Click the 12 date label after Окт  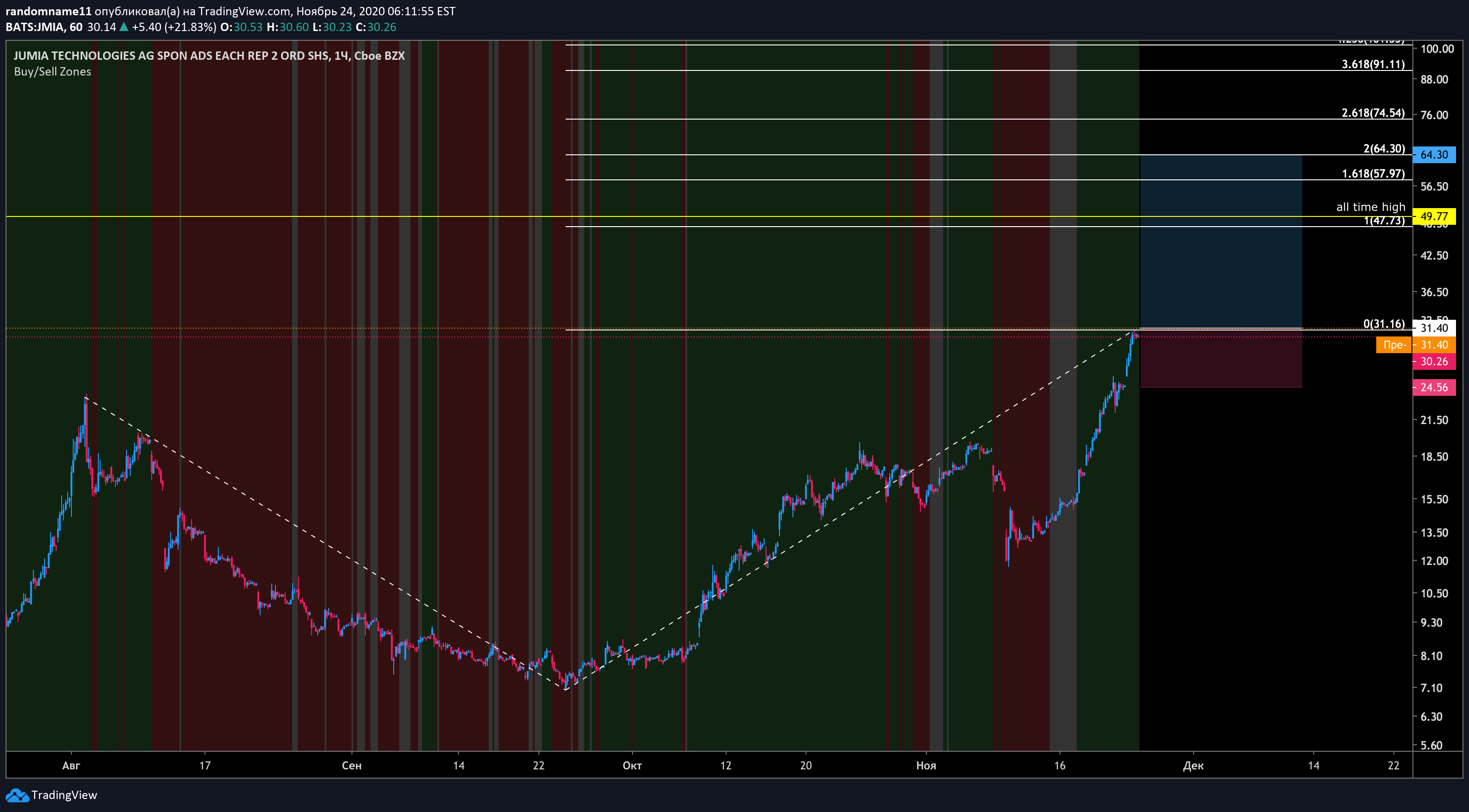(x=725, y=765)
